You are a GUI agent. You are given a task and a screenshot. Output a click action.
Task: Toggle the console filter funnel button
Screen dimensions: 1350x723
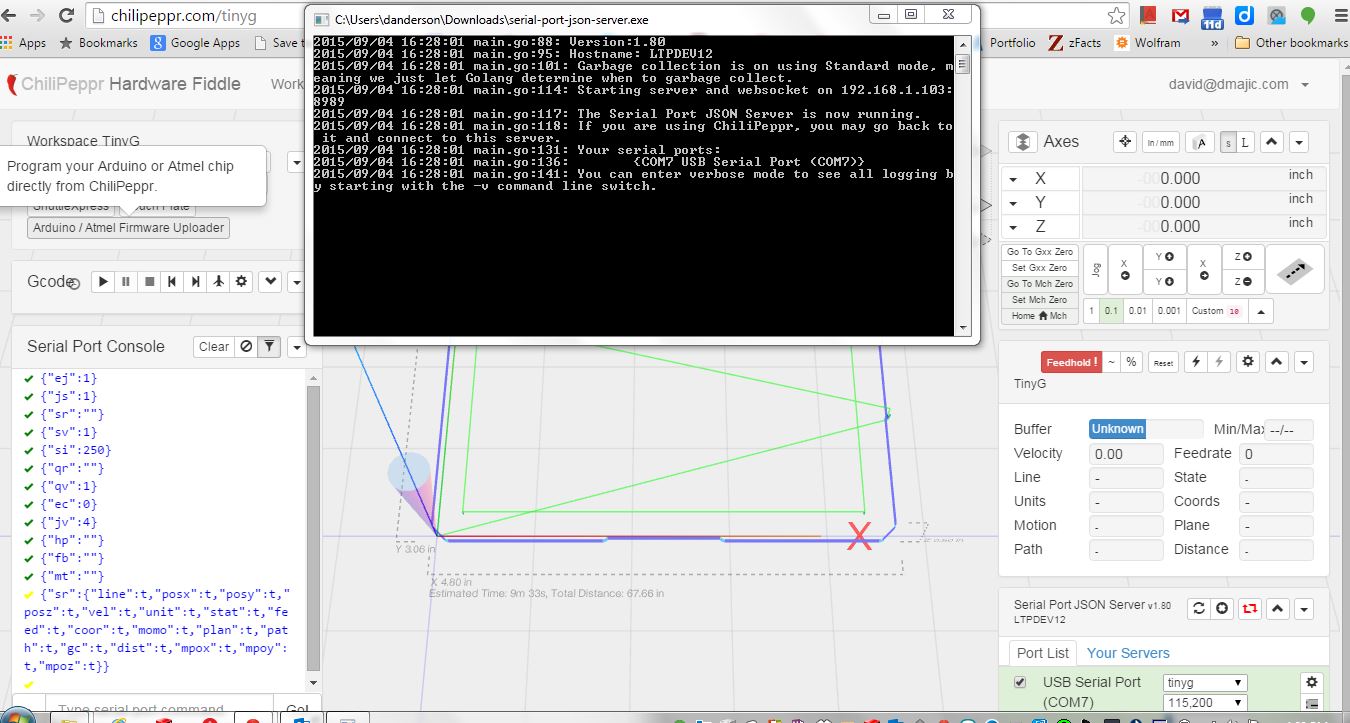click(x=269, y=347)
